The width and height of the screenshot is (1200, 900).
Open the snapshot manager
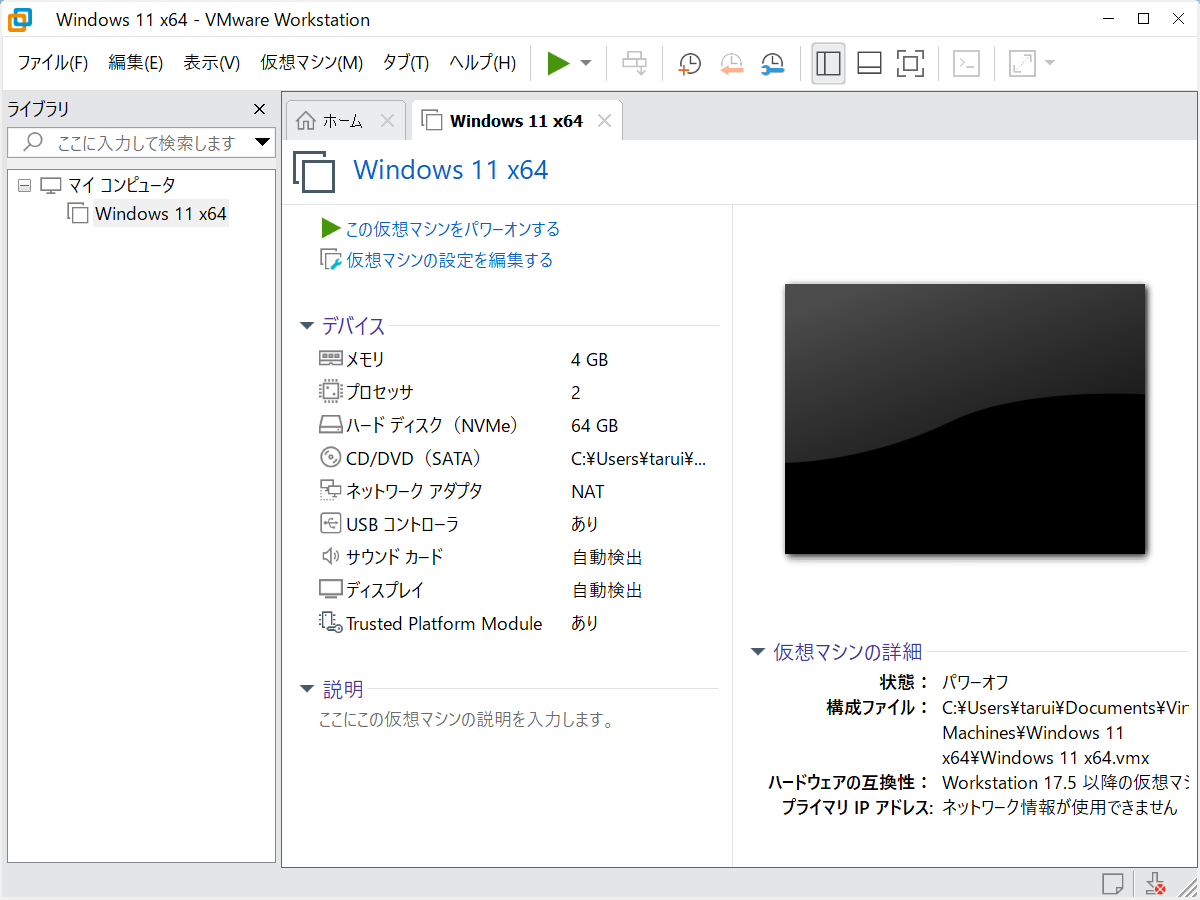pos(771,62)
